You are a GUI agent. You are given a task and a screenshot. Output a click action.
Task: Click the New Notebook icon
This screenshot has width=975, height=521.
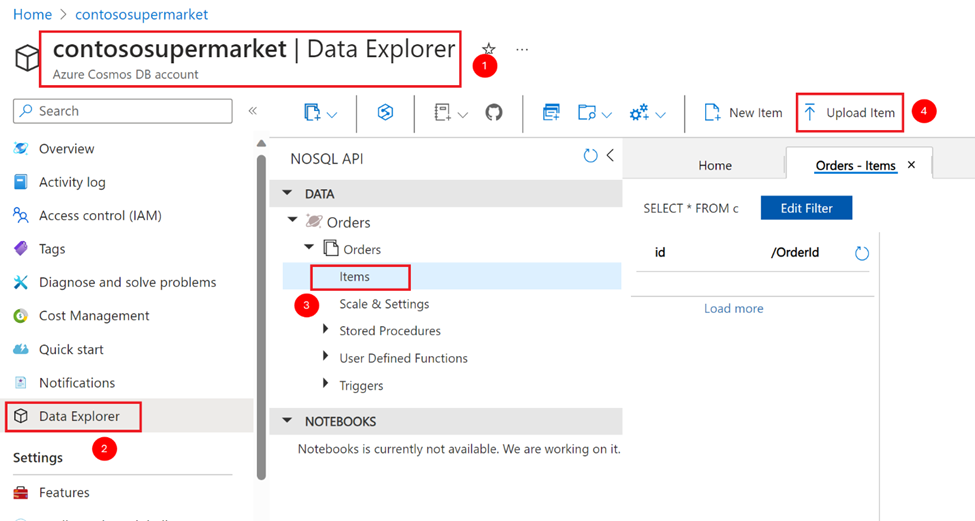click(x=442, y=113)
